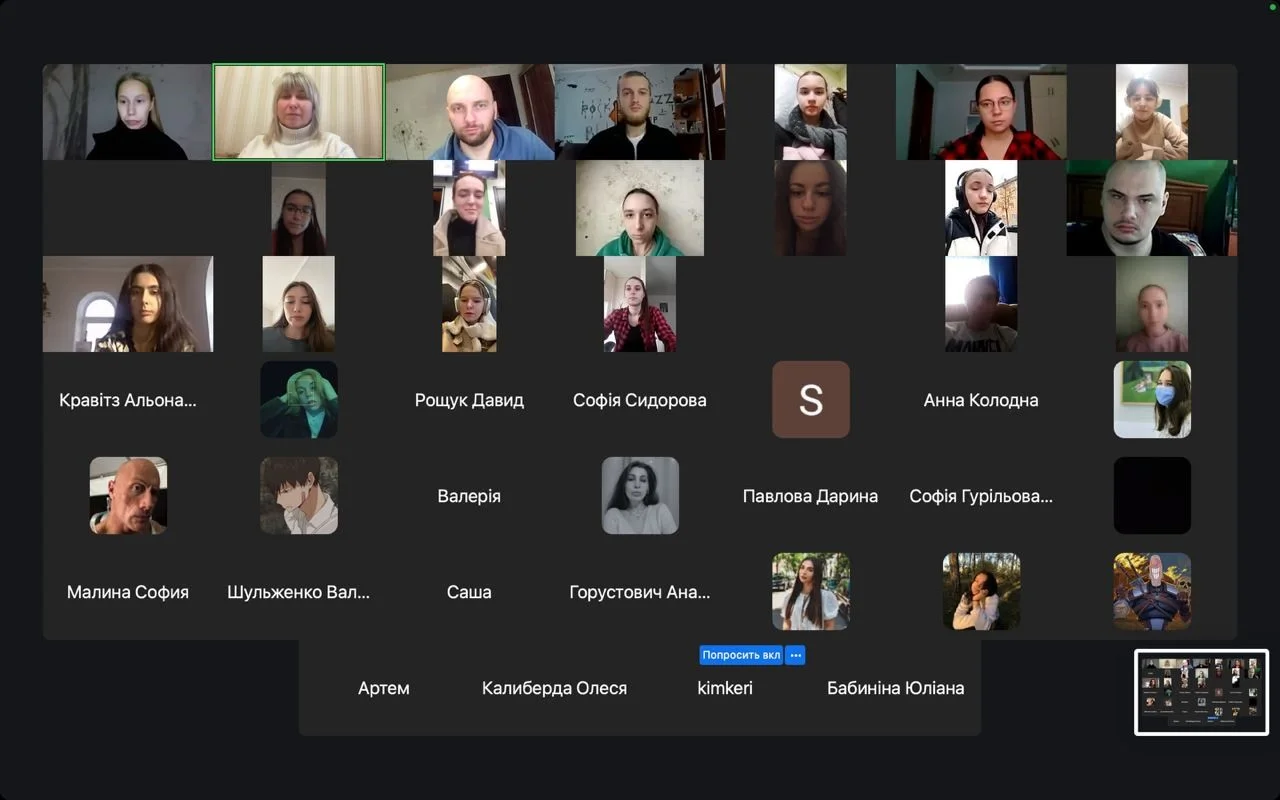Select the Малина София participant tile
This screenshot has height=800, width=1280.
(x=128, y=592)
